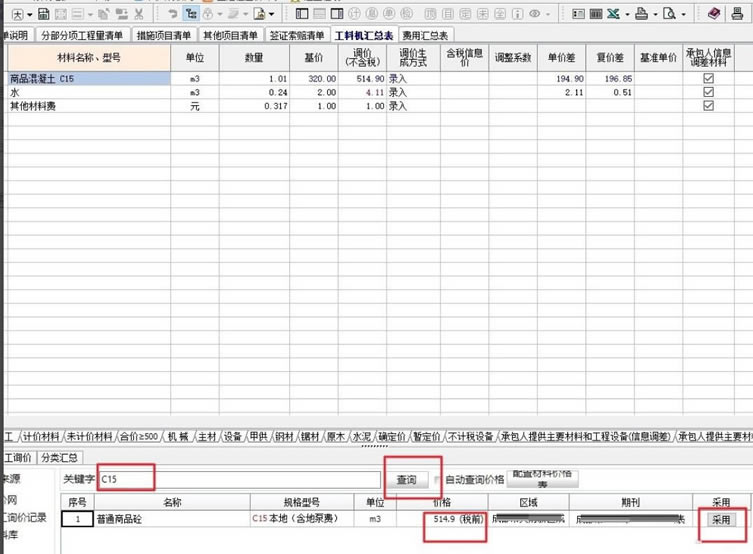This screenshot has height=554, width=753.
Task: Click the horizontal rows layout icon
Action: click(x=319, y=14)
